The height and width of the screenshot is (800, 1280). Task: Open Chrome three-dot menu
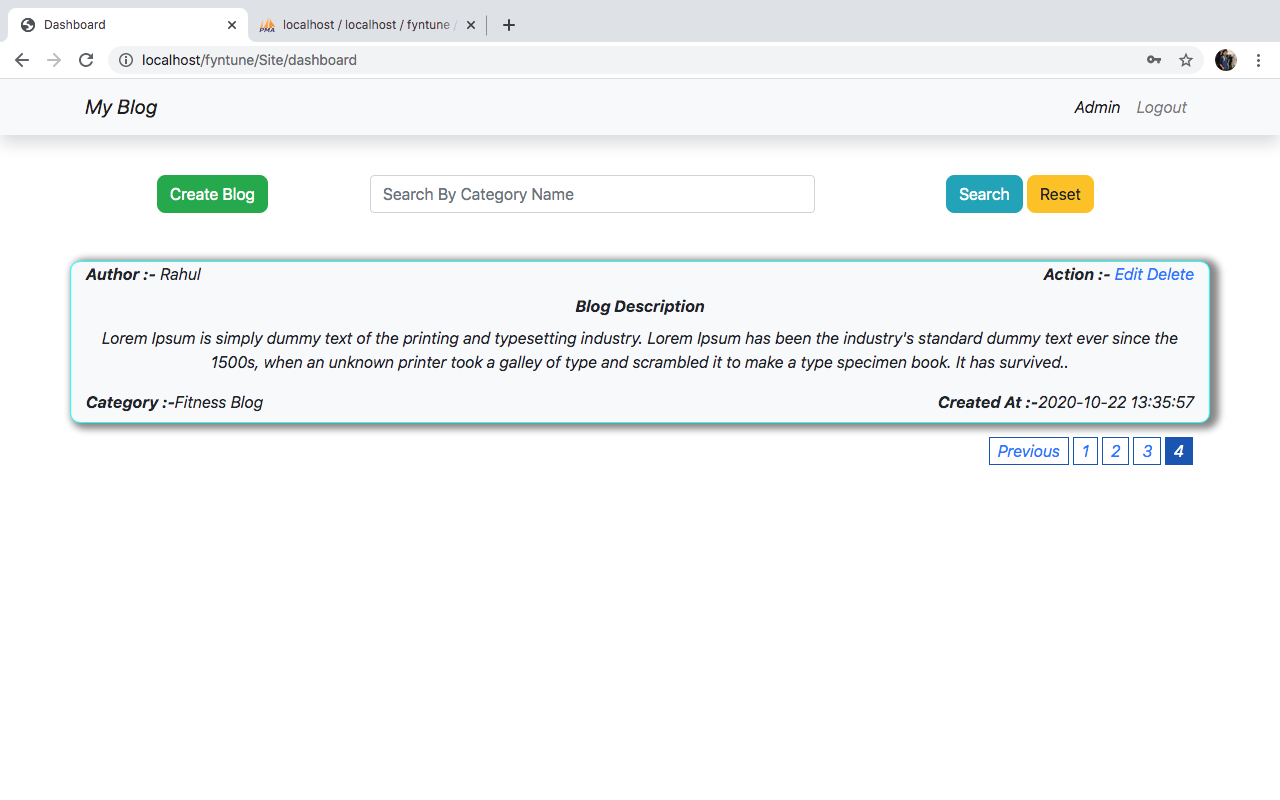coord(1258,60)
